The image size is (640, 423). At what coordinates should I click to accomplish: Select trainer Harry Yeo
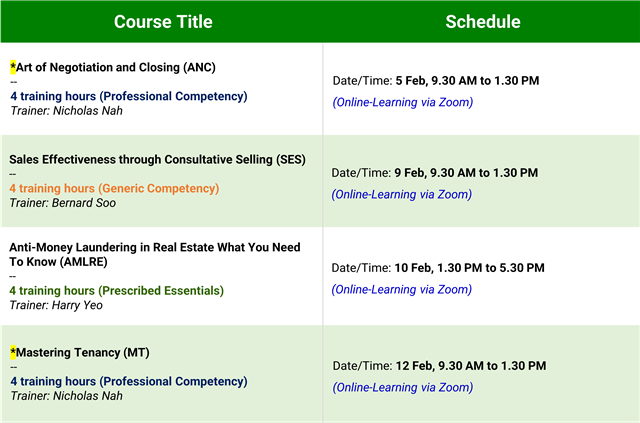57,305
